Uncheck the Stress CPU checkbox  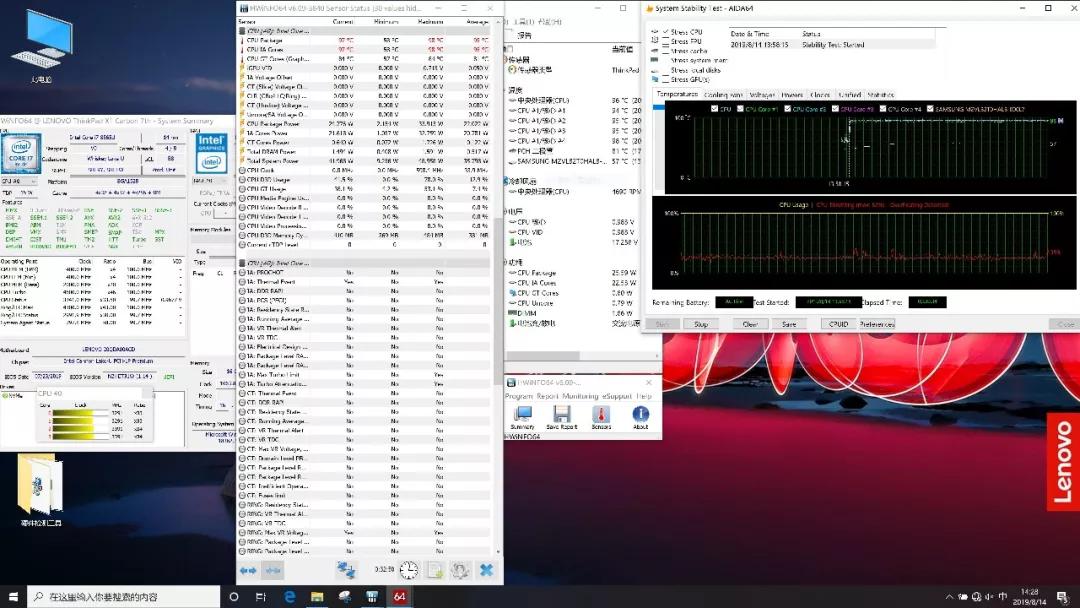[x=664, y=32]
